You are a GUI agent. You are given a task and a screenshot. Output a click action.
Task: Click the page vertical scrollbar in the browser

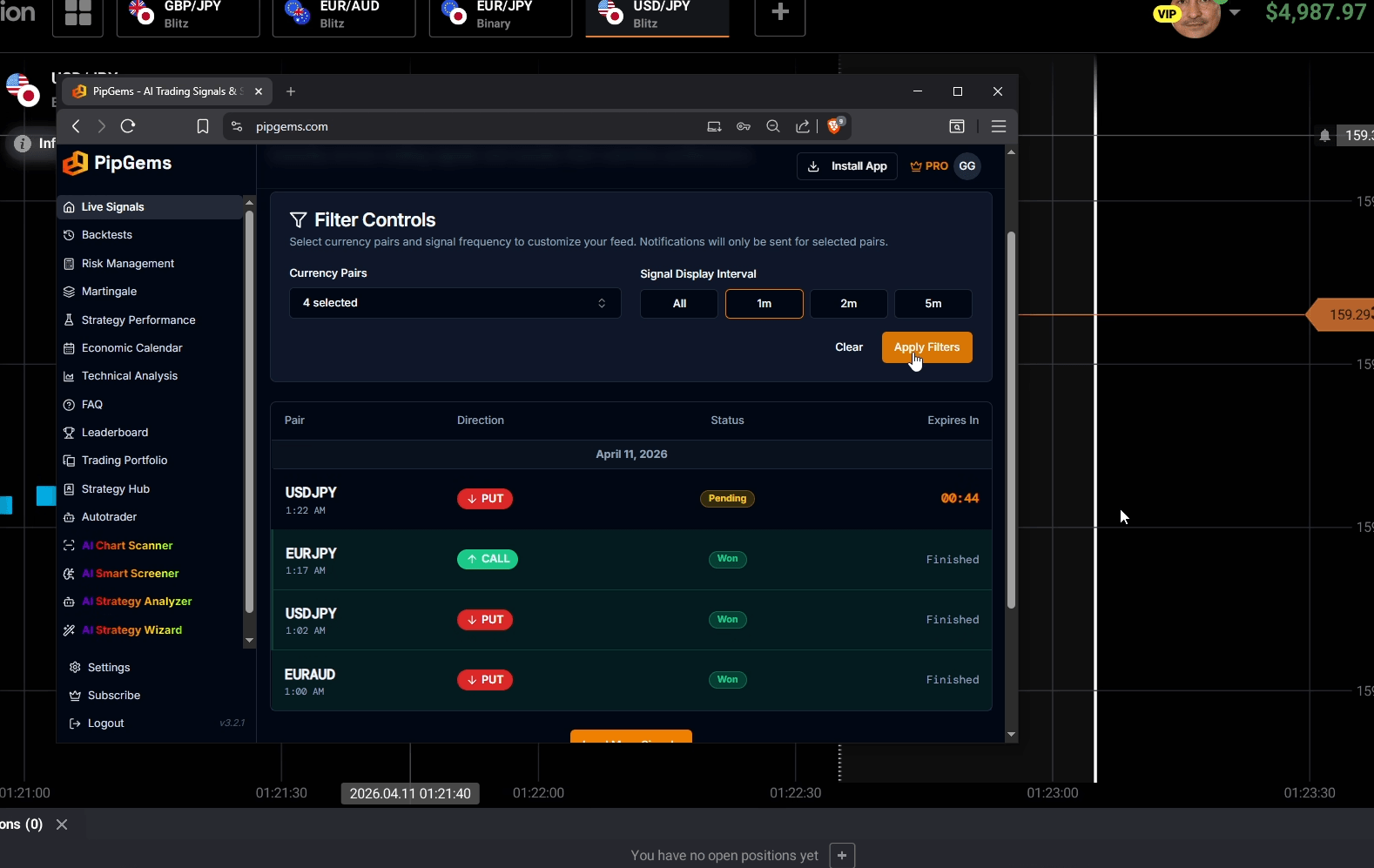click(x=1011, y=420)
